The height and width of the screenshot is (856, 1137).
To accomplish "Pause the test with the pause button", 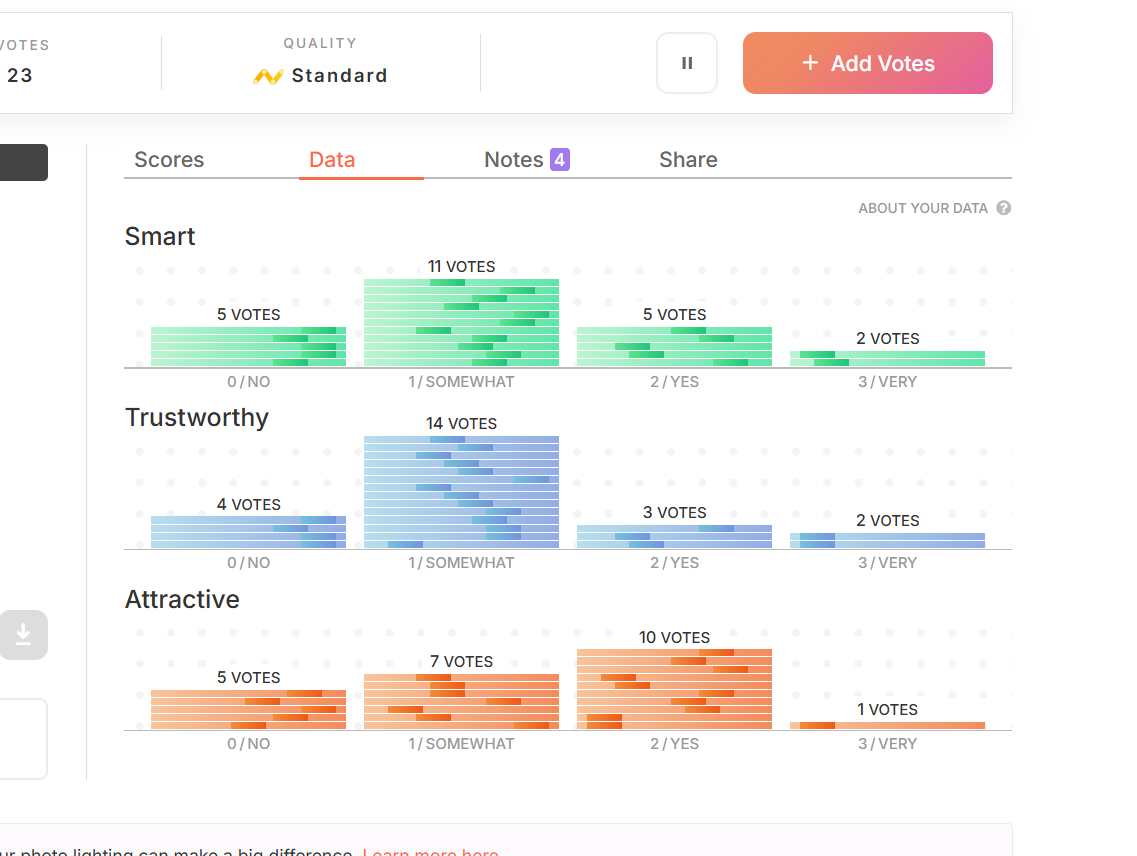I will click(687, 63).
